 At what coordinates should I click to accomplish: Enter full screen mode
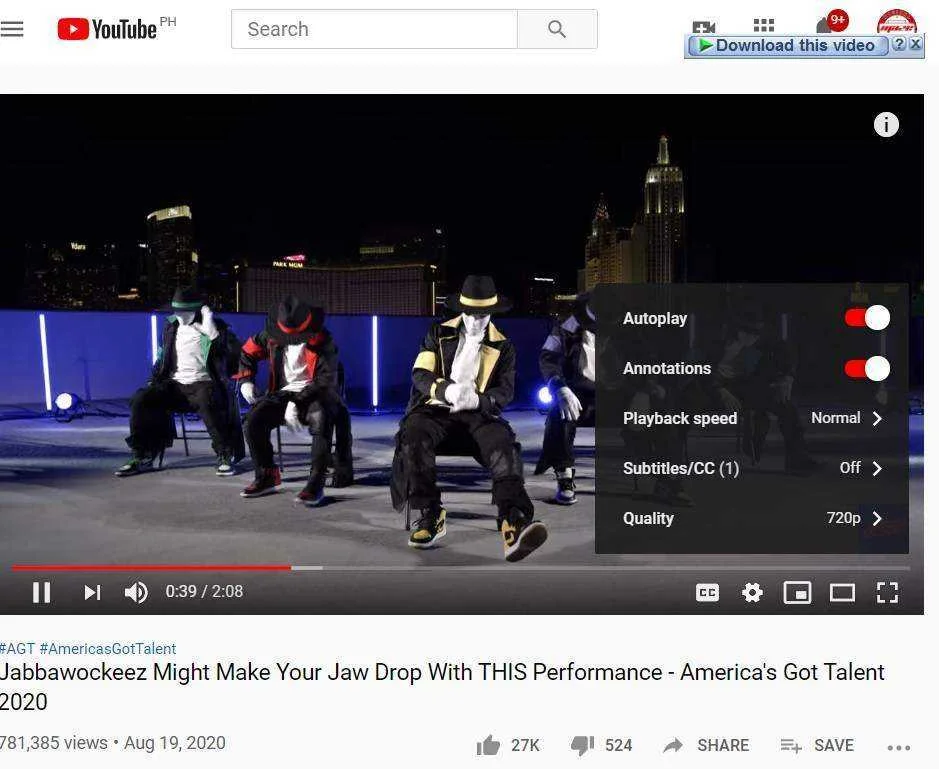pos(887,592)
